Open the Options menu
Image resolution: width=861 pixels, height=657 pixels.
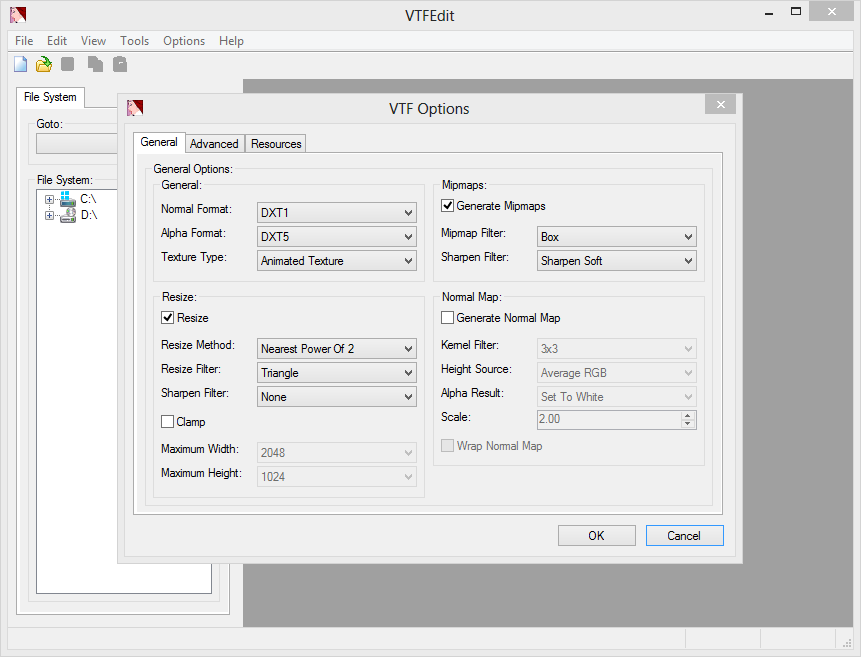click(x=184, y=41)
